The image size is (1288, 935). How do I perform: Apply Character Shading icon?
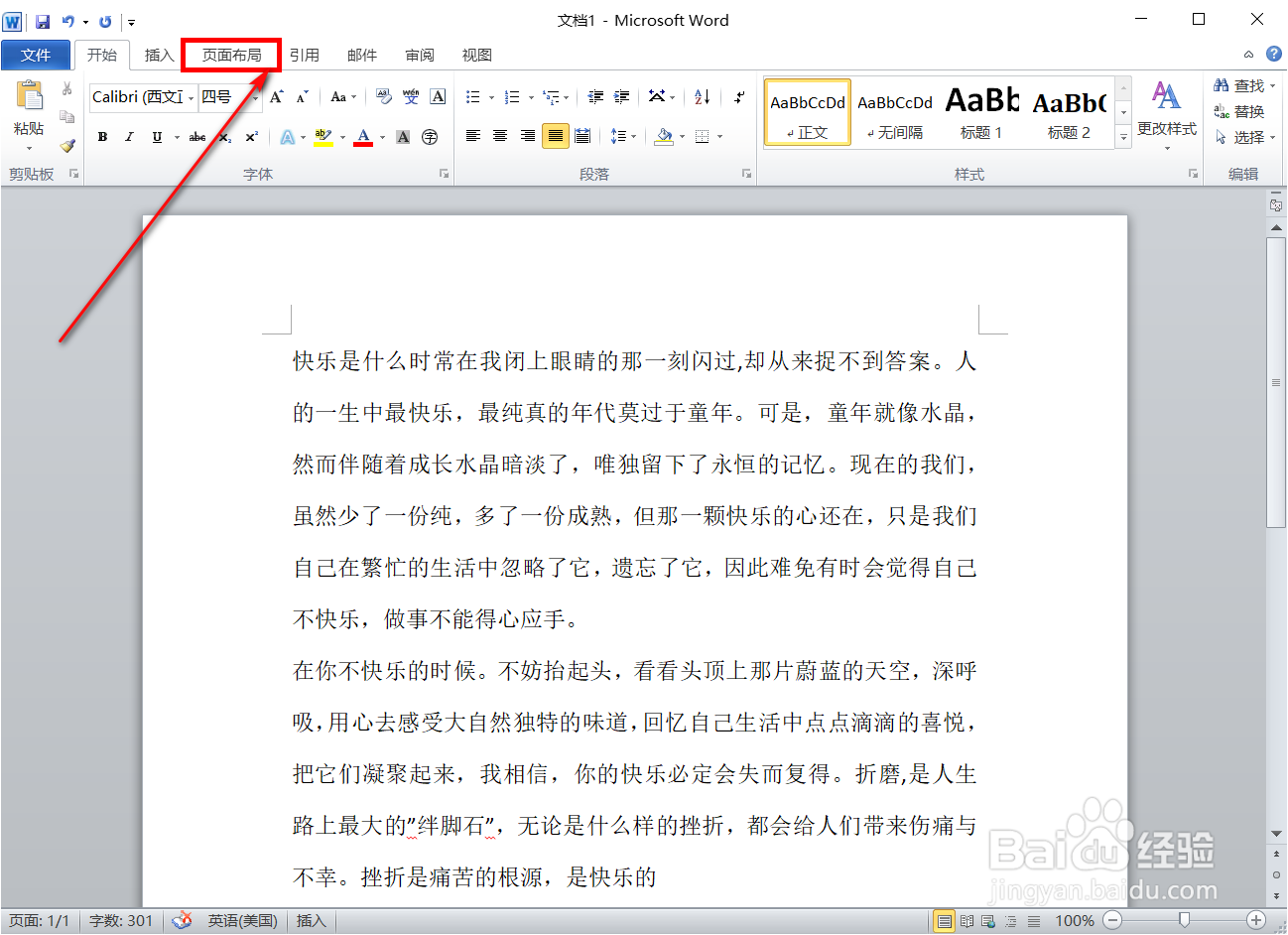[403, 137]
